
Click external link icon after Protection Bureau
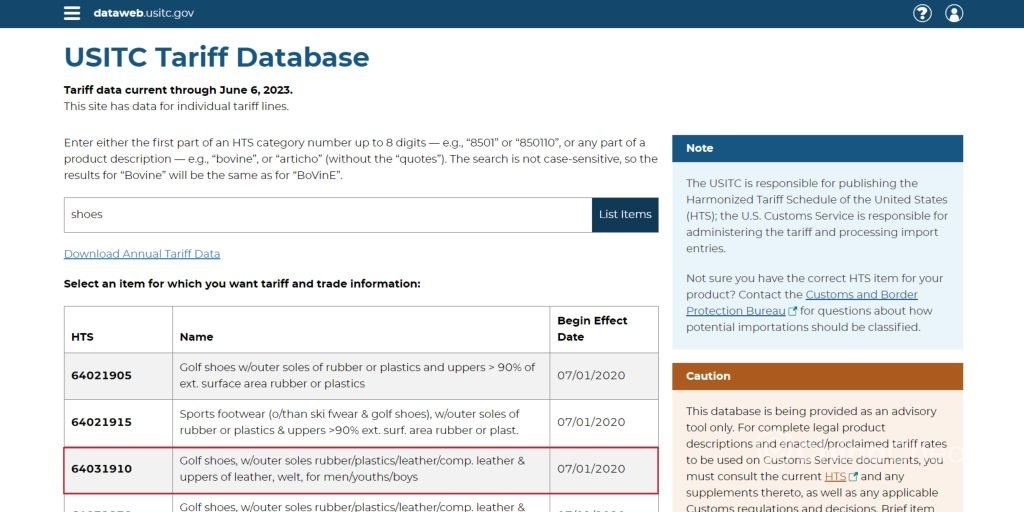(x=793, y=312)
